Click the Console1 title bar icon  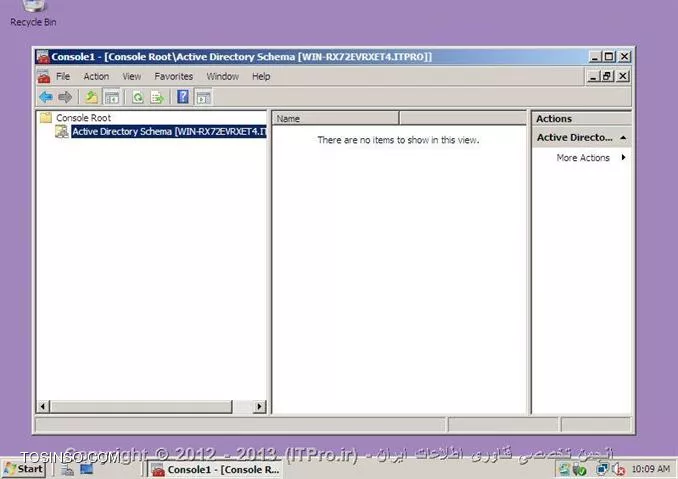coord(43,57)
